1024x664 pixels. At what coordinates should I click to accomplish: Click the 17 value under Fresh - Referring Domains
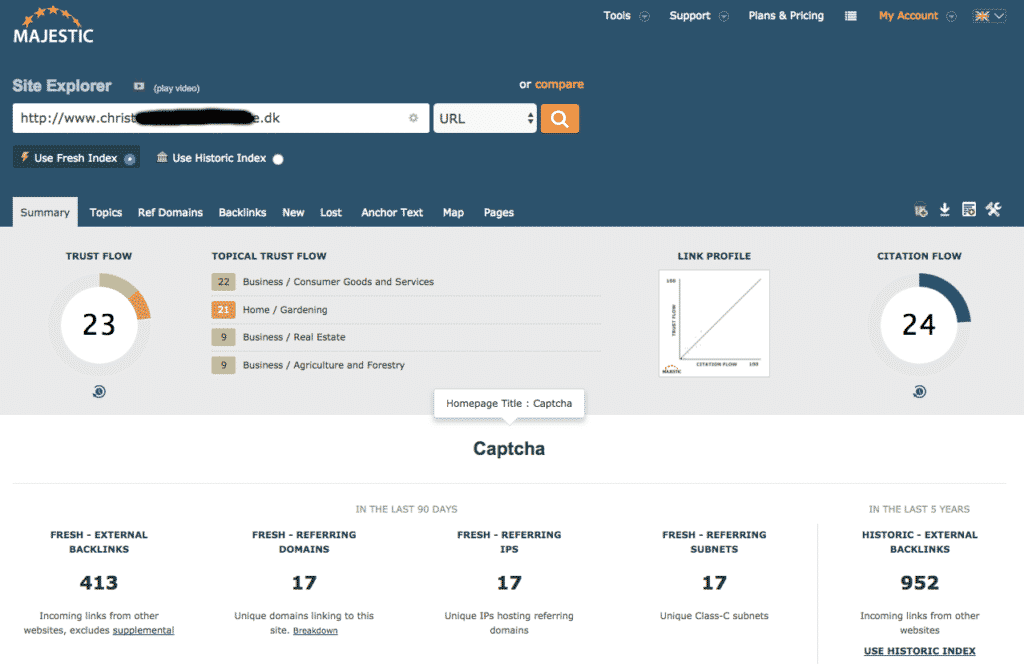pyautogui.click(x=304, y=582)
